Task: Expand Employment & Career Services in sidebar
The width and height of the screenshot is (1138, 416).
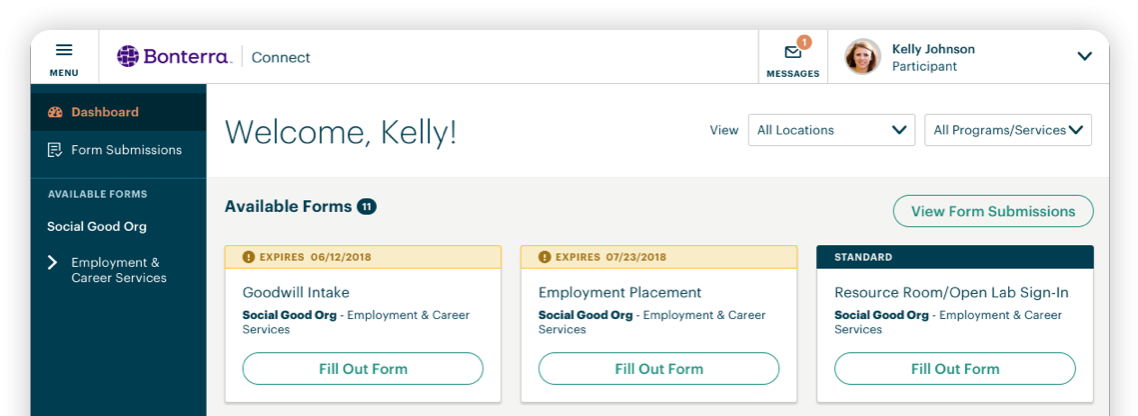Action: (53, 263)
